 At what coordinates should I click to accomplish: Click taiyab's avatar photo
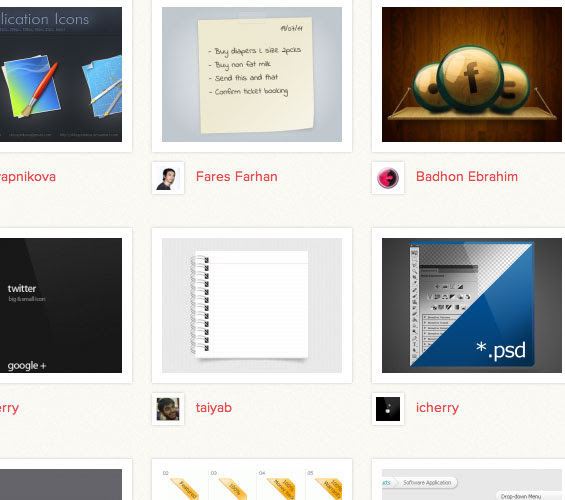click(168, 409)
